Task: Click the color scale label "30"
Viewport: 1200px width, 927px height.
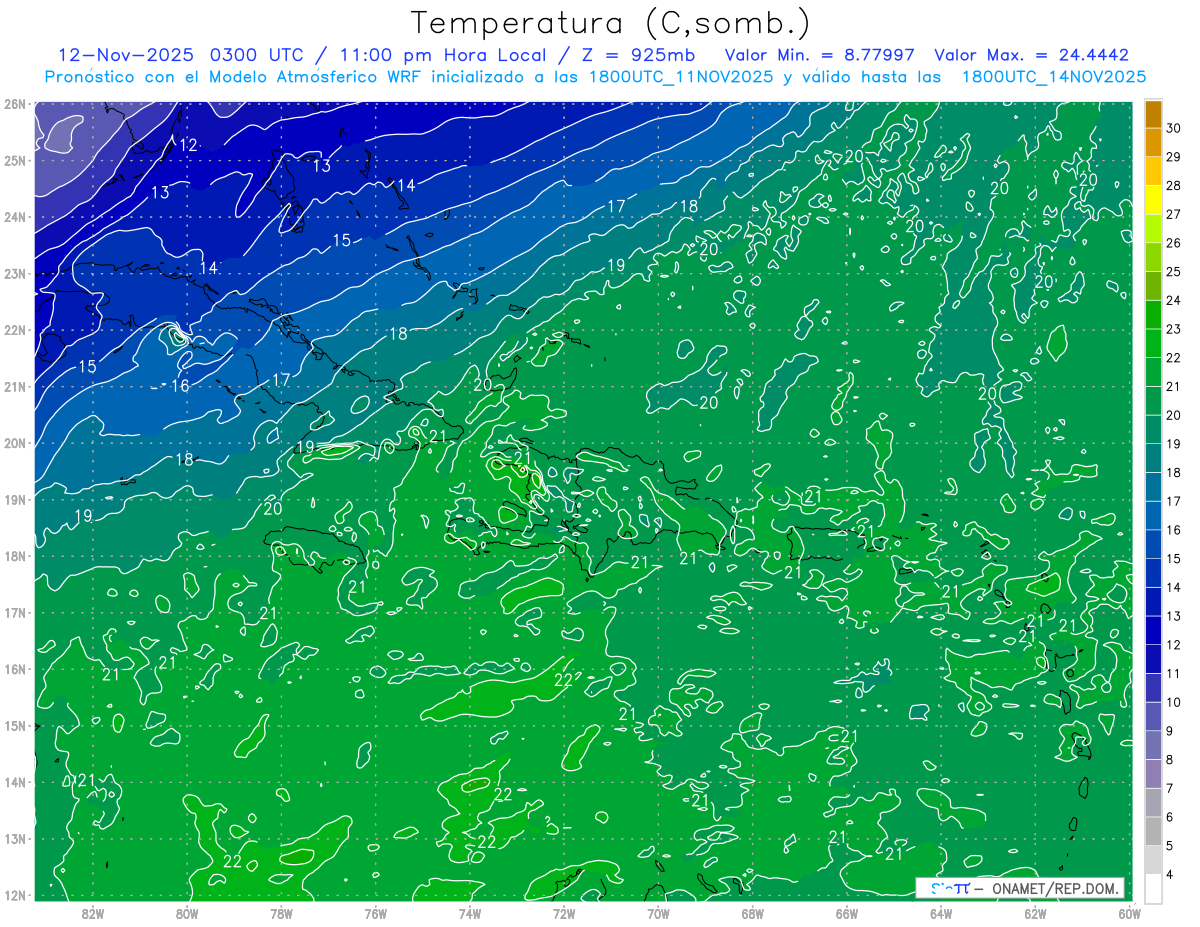Action: (1174, 128)
